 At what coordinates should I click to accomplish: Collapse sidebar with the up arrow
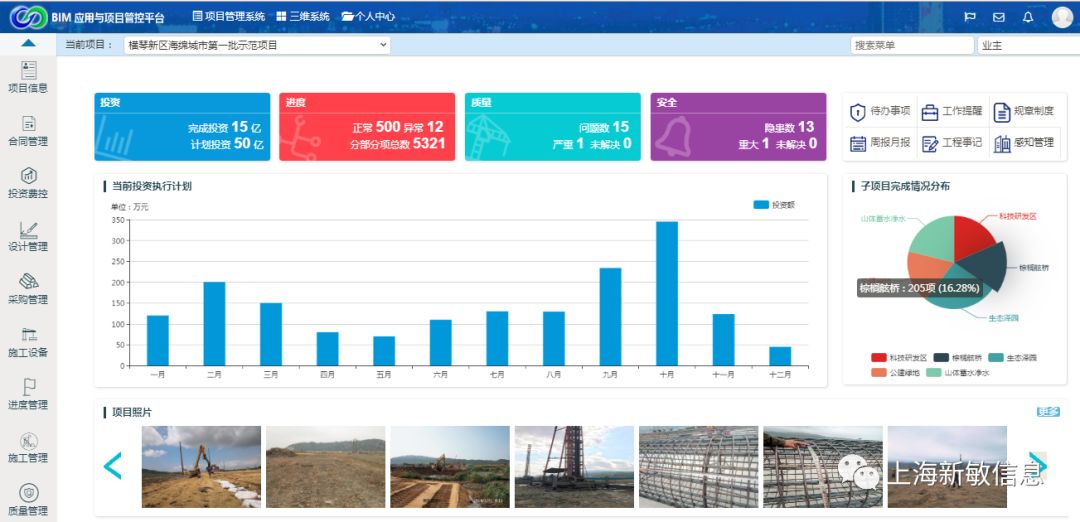coord(28,43)
